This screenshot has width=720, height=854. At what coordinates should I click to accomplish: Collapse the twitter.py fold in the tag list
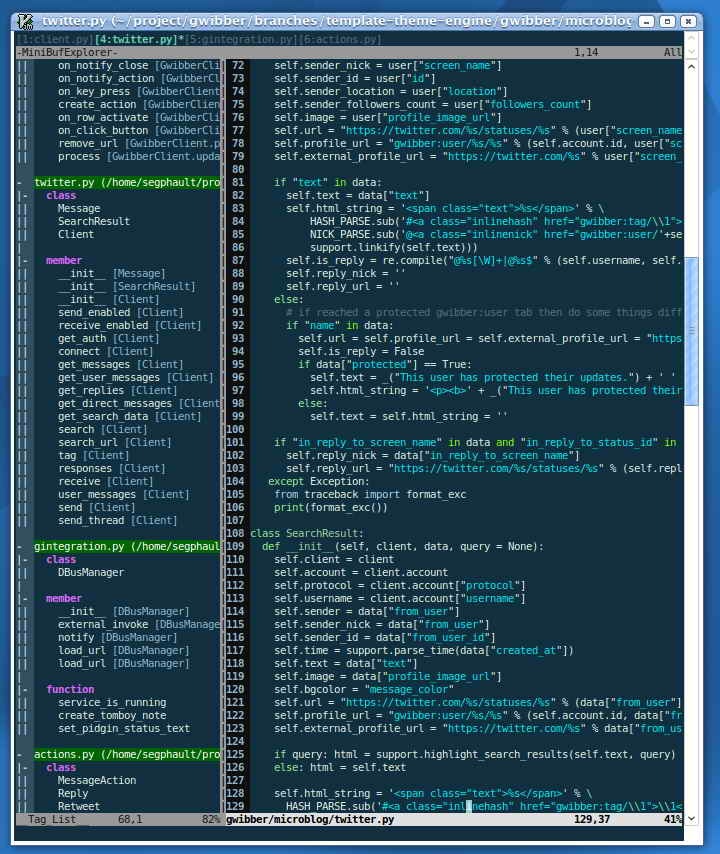[x=21, y=183]
